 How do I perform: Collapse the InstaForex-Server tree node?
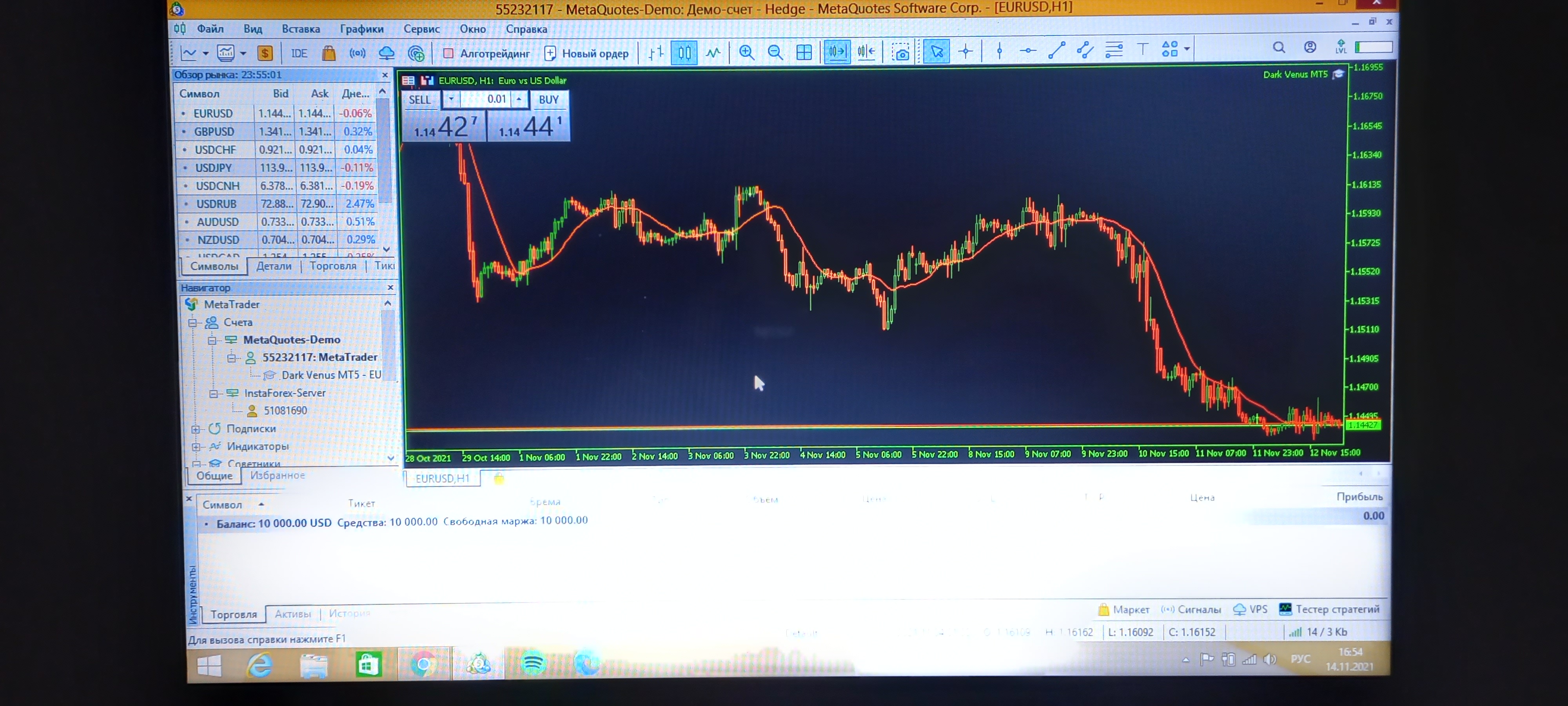213,393
